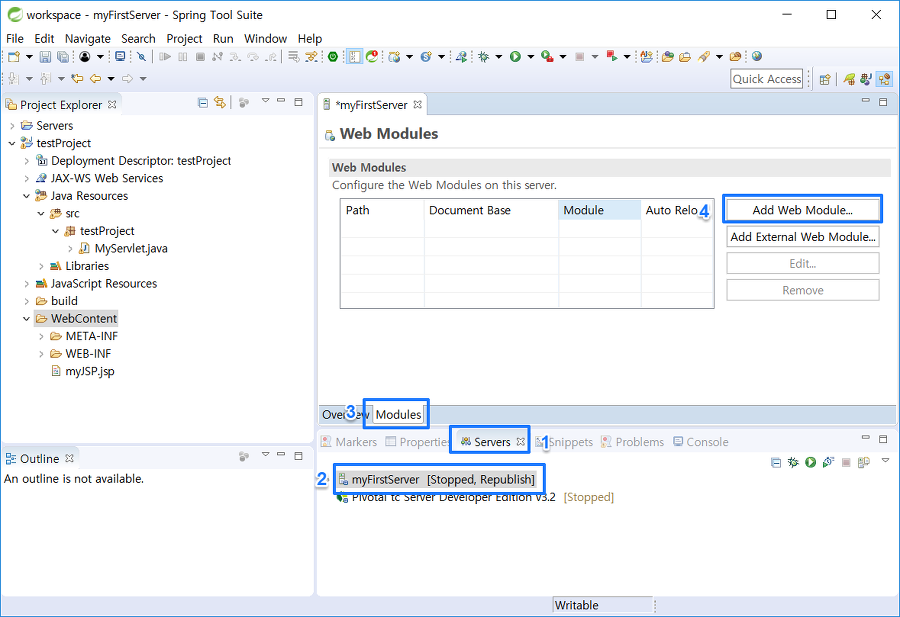
Task: Click the Debug bug icon in main toolbar
Action: click(484, 56)
